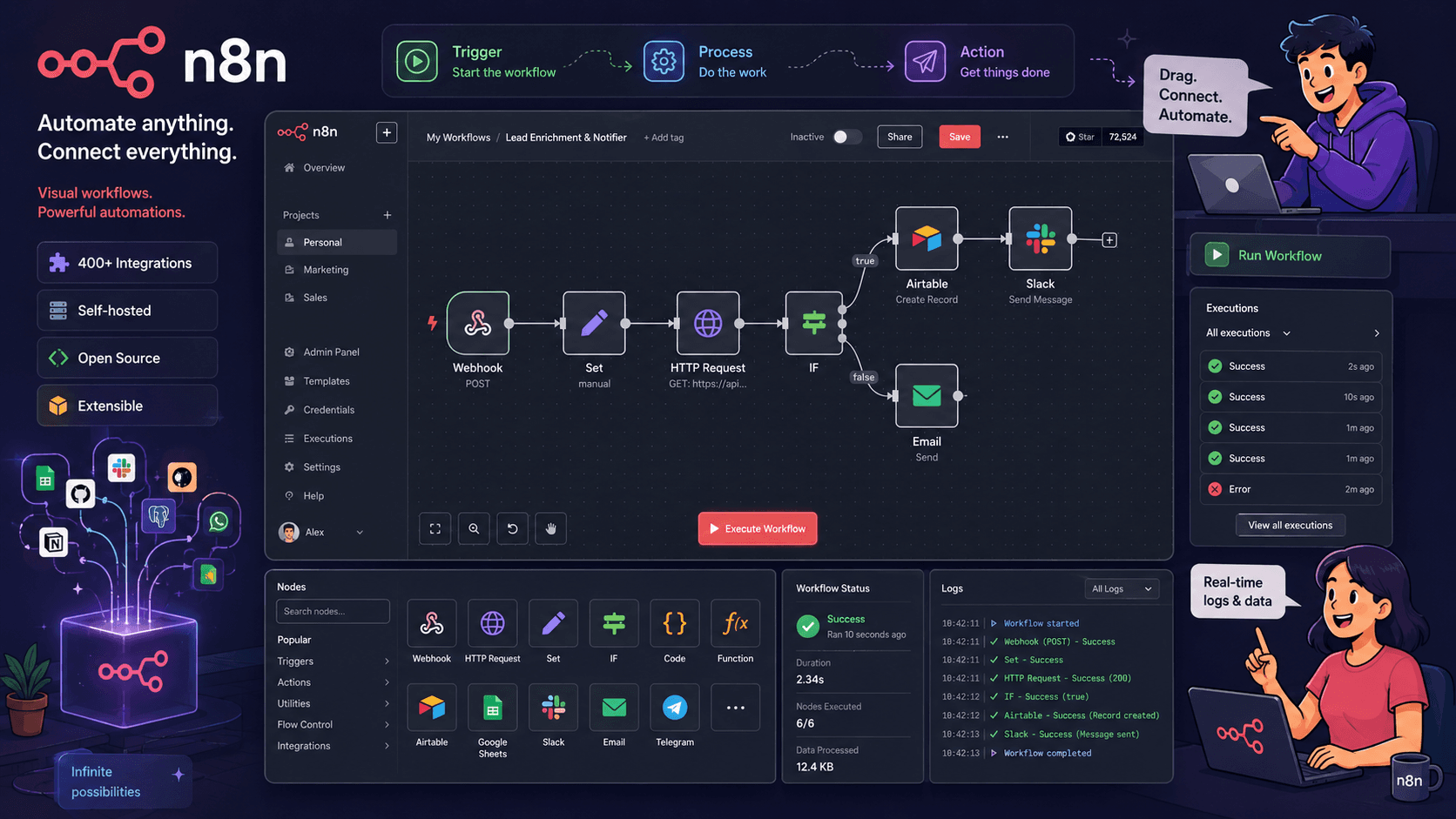
Task: Star the repository with the Star button
Action: 1081,137
